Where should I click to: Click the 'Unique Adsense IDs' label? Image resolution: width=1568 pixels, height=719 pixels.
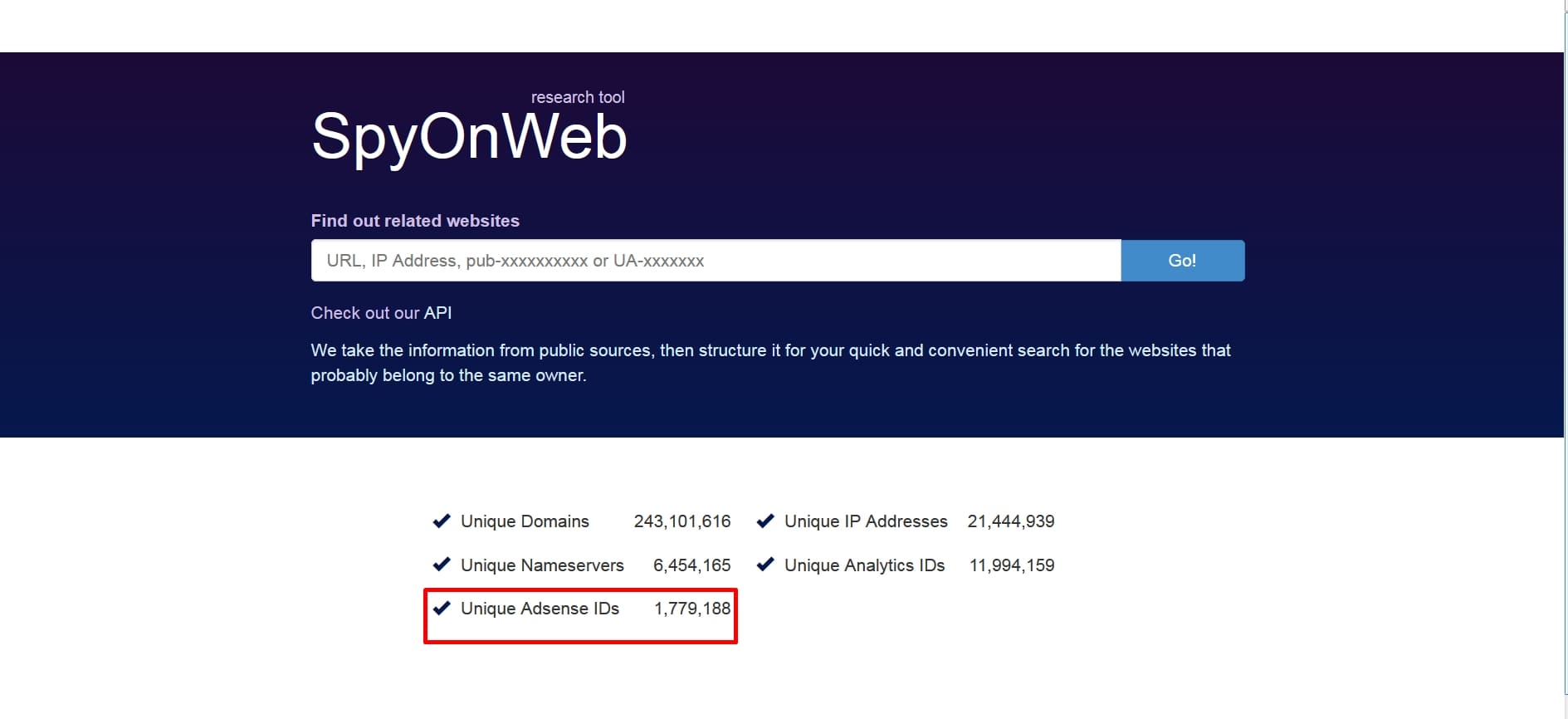coord(540,609)
